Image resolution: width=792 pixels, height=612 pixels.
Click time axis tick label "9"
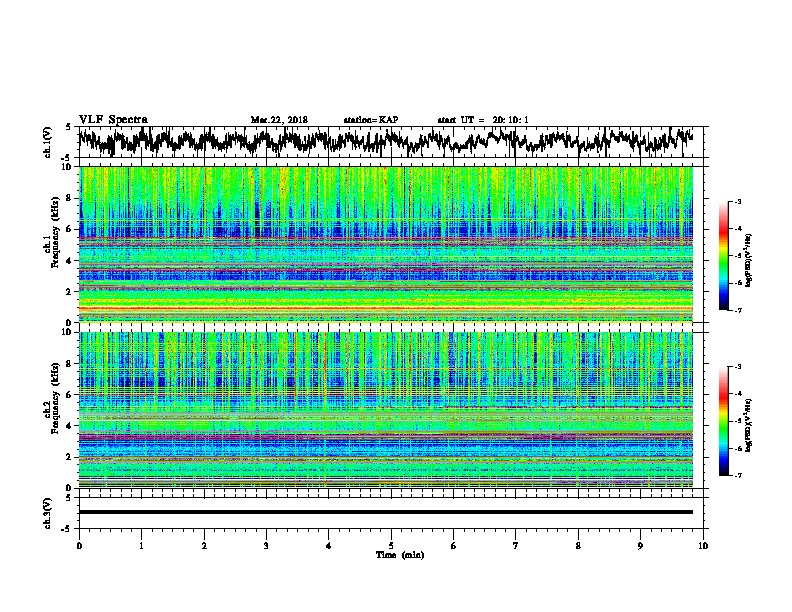click(640, 546)
